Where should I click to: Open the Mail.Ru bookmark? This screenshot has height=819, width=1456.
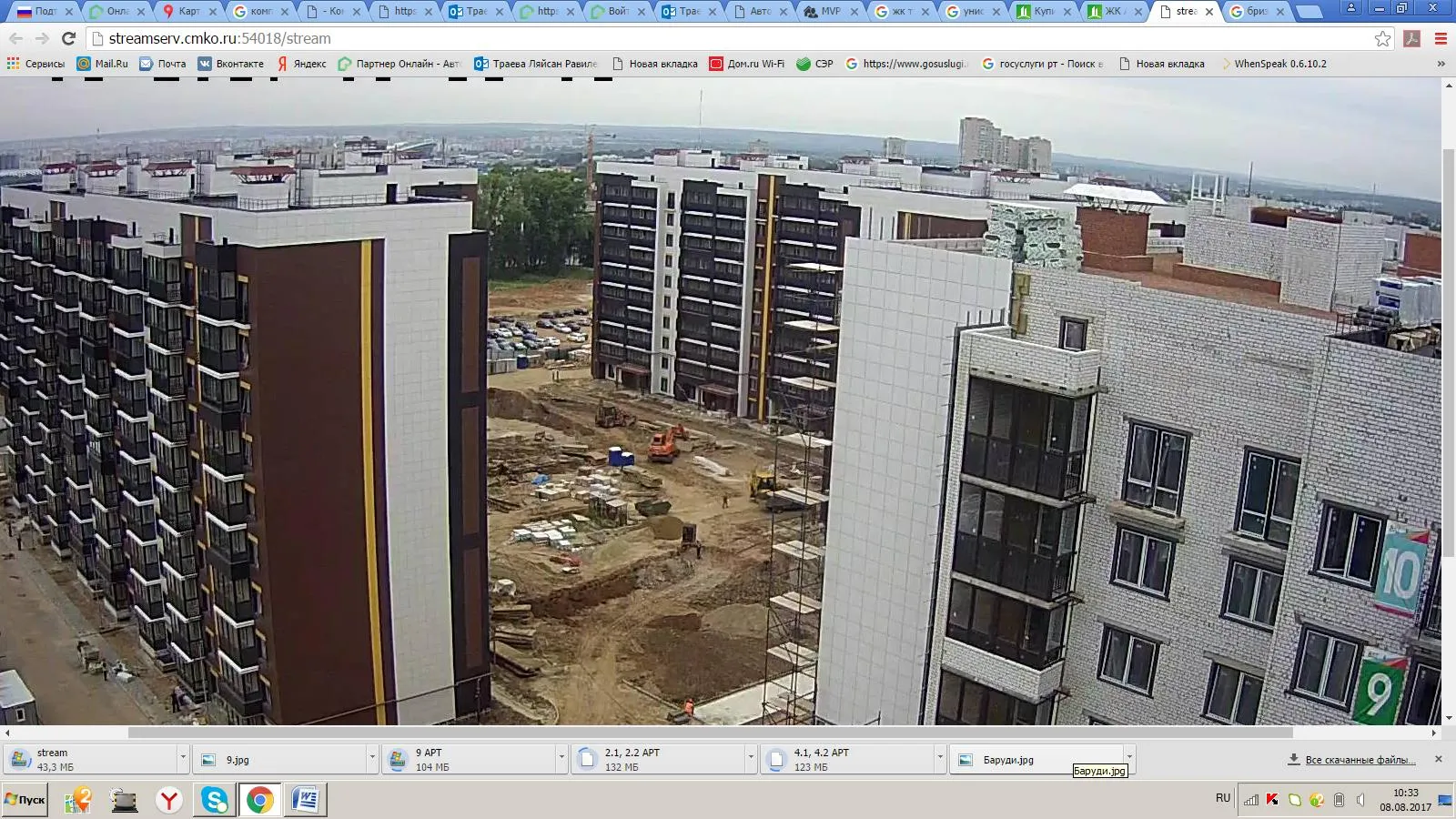102,64
